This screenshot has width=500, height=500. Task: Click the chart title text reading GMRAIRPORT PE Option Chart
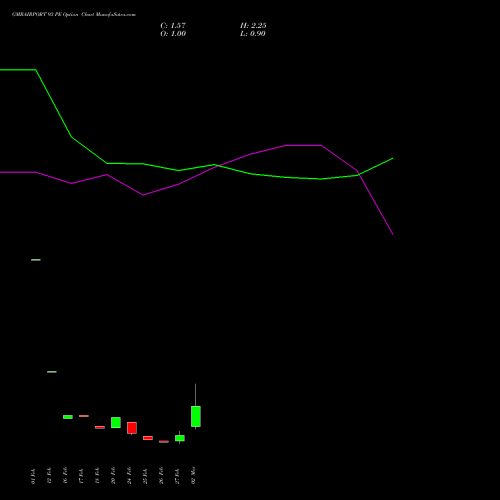coord(74,15)
